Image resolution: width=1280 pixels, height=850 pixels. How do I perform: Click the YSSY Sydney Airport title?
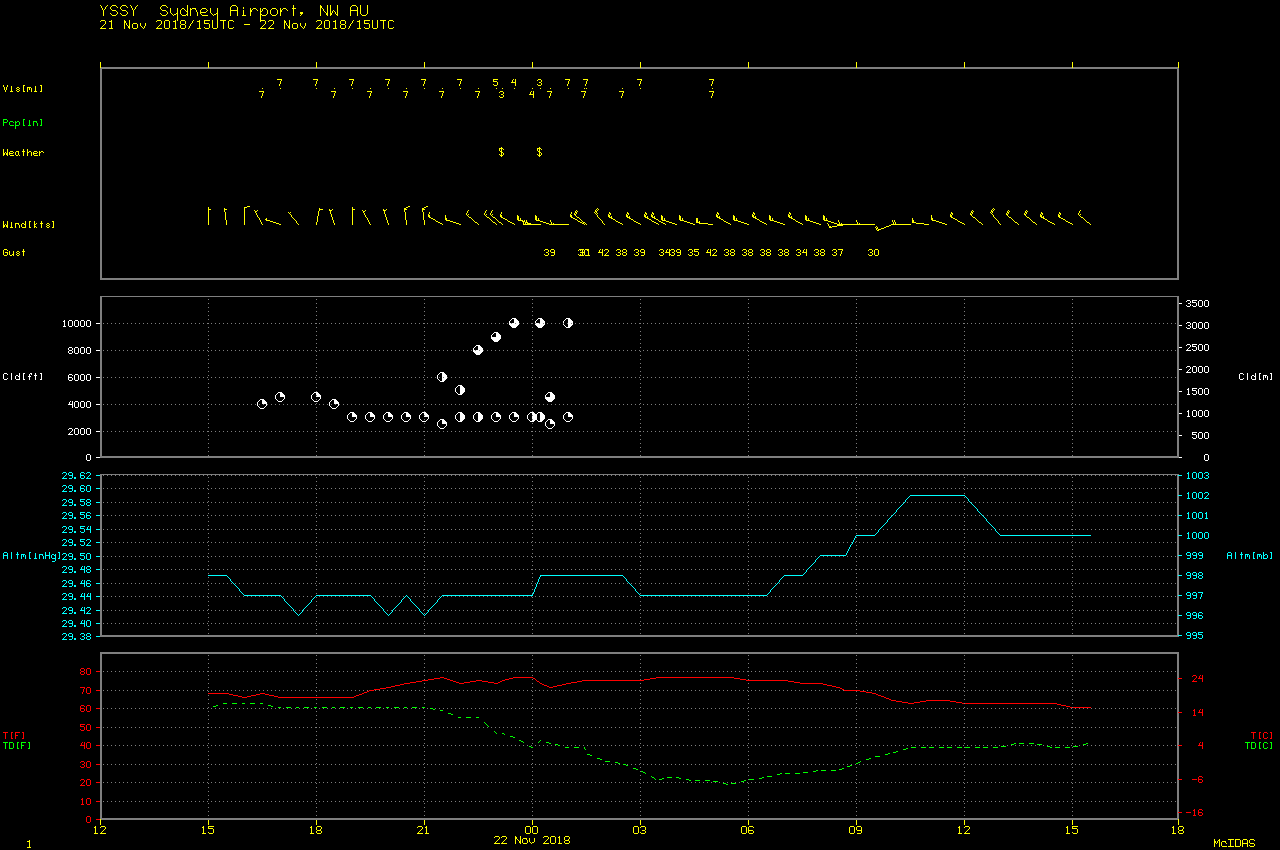point(234,10)
